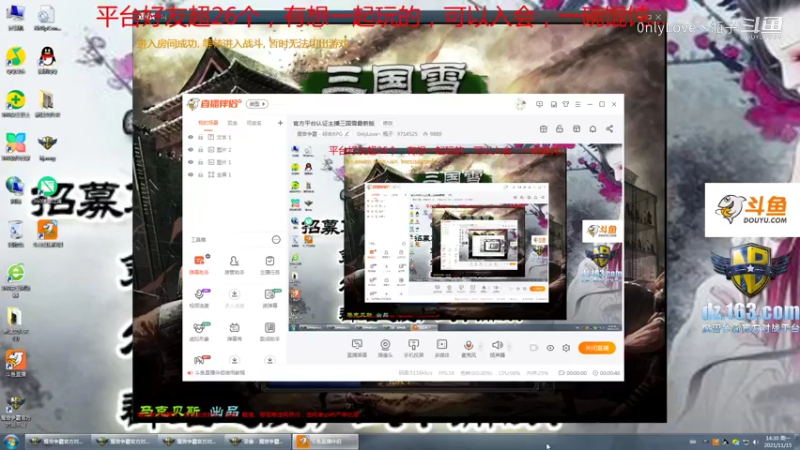
Task: Collapse the 工具箱 toolbox panel
Action: [276, 239]
